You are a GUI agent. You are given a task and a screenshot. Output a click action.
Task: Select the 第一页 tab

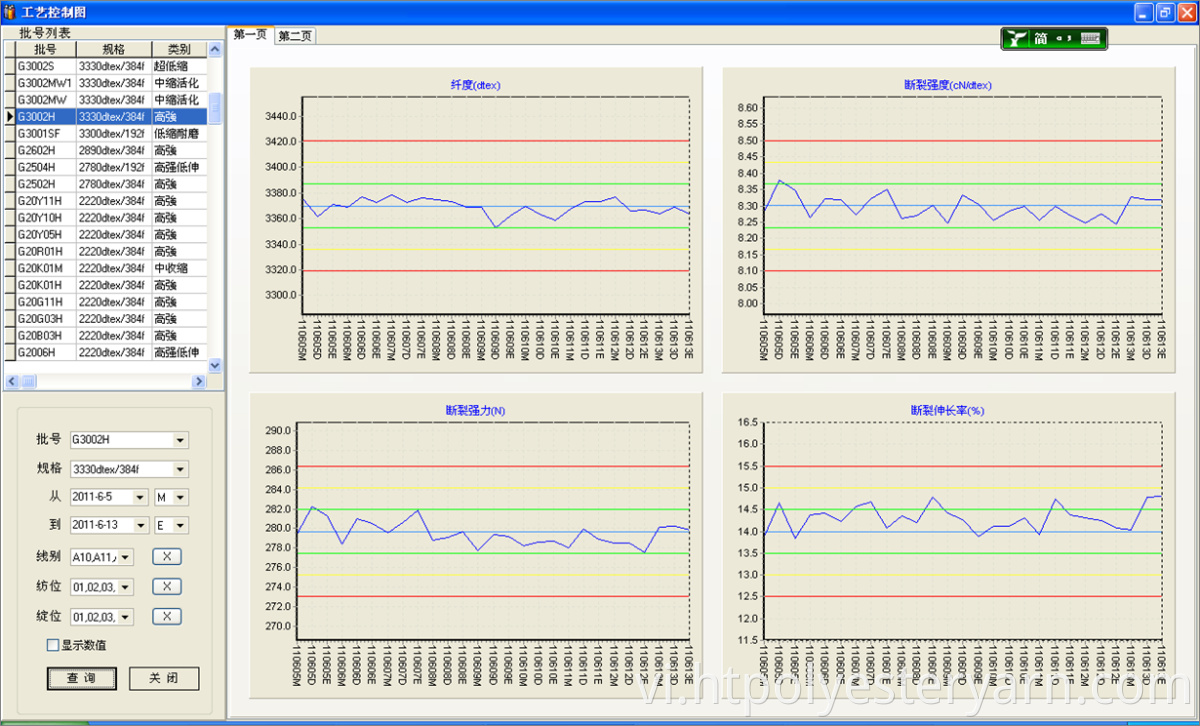pos(250,35)
